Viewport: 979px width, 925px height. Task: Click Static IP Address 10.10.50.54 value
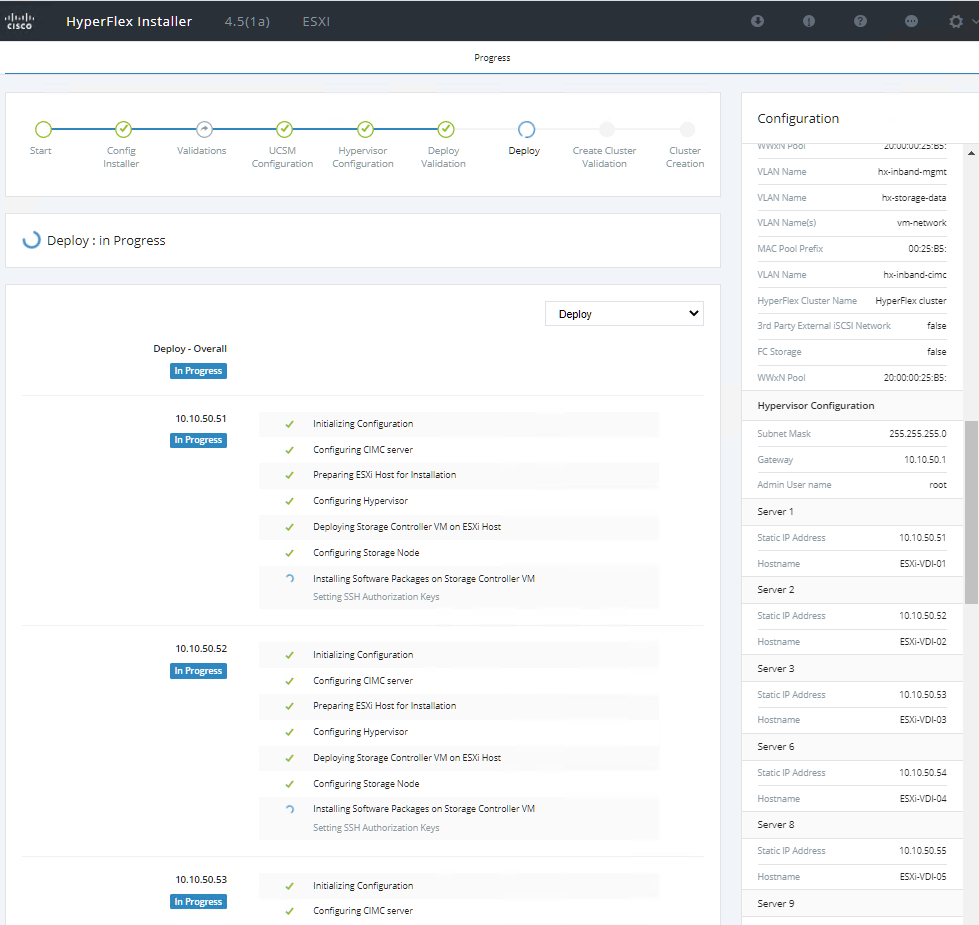[923, 773]
